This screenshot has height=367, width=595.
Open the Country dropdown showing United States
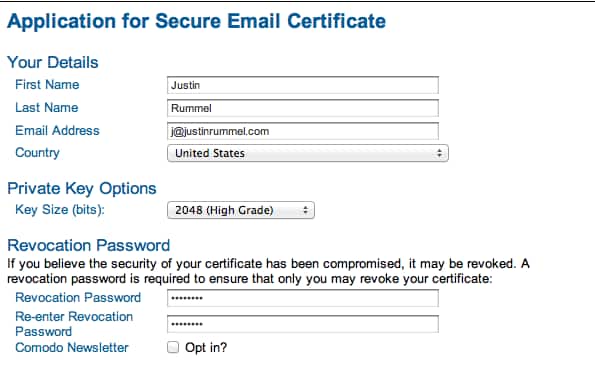(308, 153)
